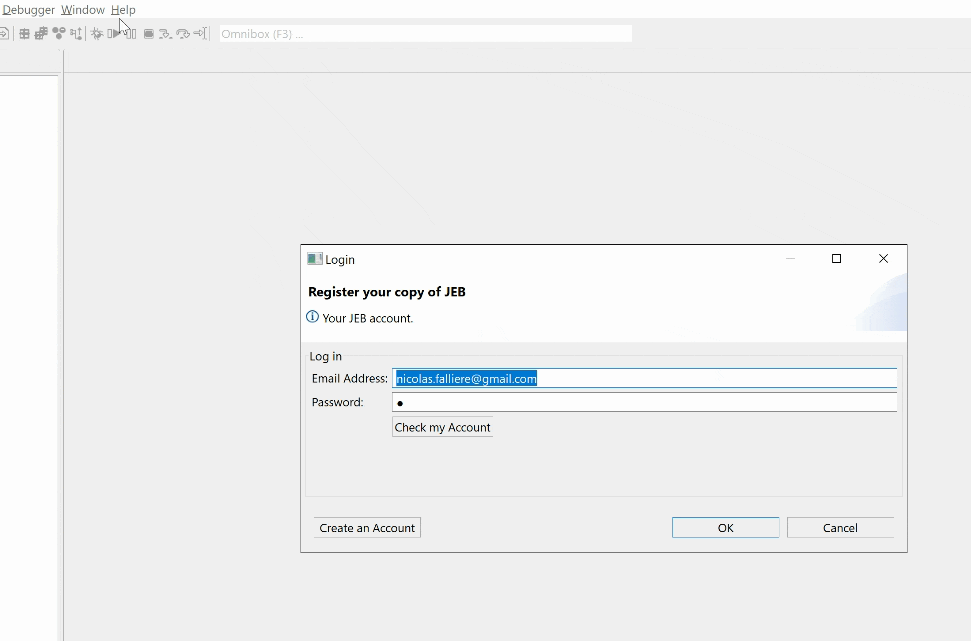Click the run/resume play debugger icon
The height and width of the screenshot is (641, 971).
[x=114, y=33]
